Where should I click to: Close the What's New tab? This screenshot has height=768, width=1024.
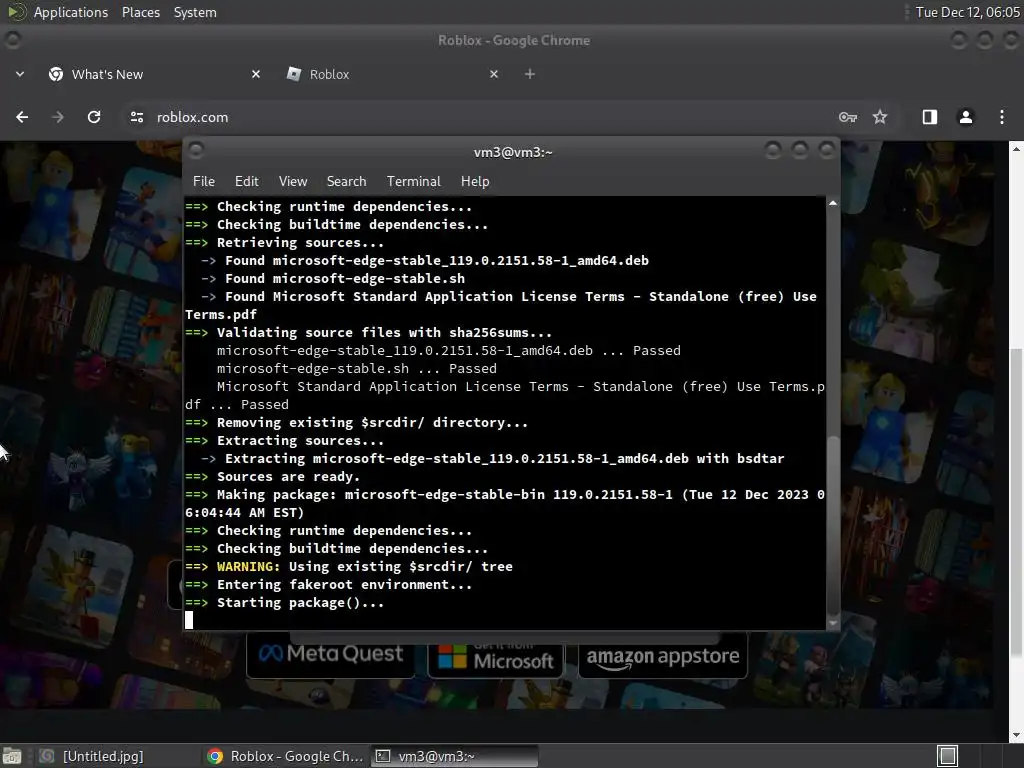(256, 74)
